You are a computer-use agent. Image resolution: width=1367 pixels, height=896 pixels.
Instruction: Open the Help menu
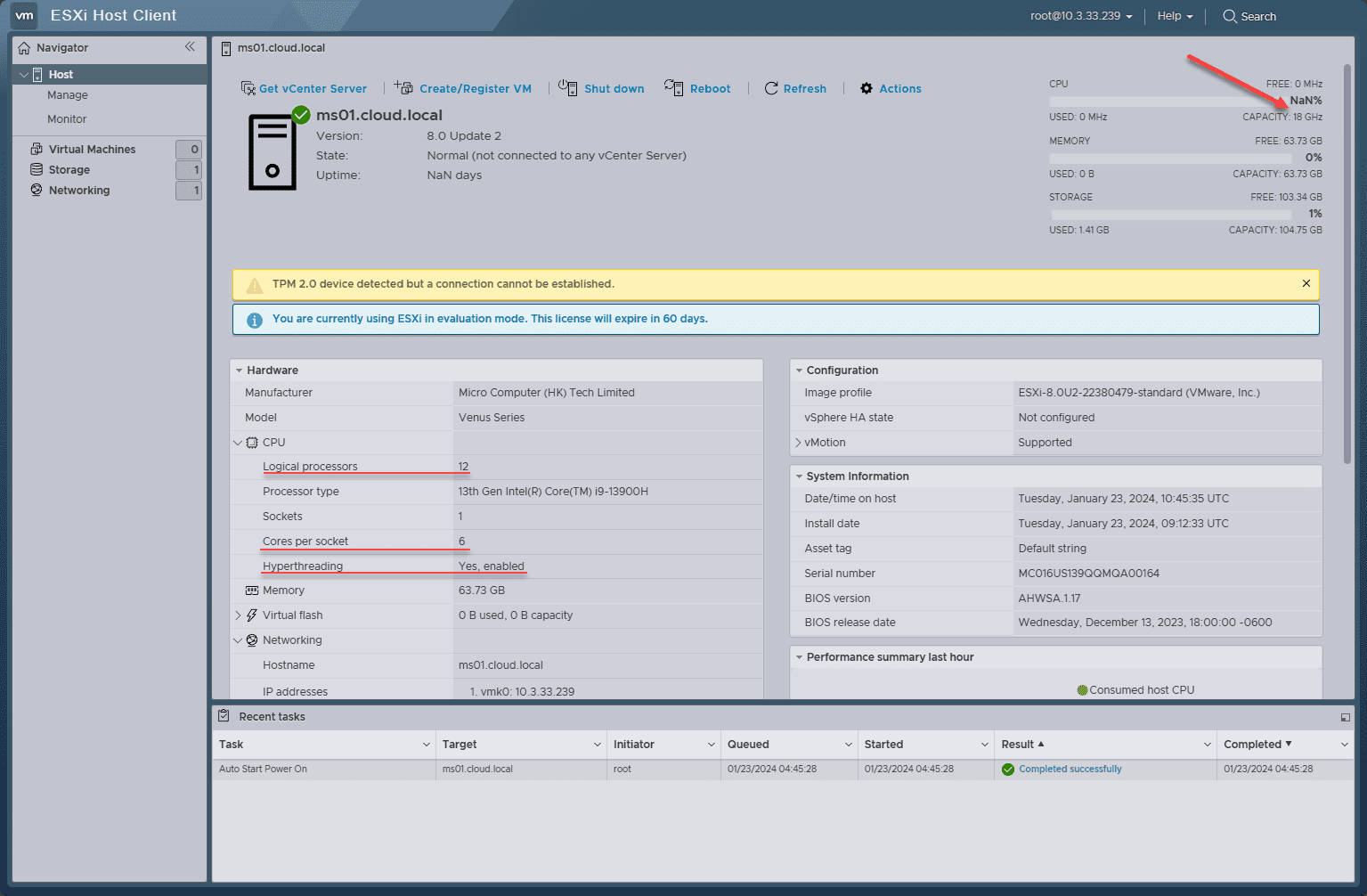[1175, 16]
